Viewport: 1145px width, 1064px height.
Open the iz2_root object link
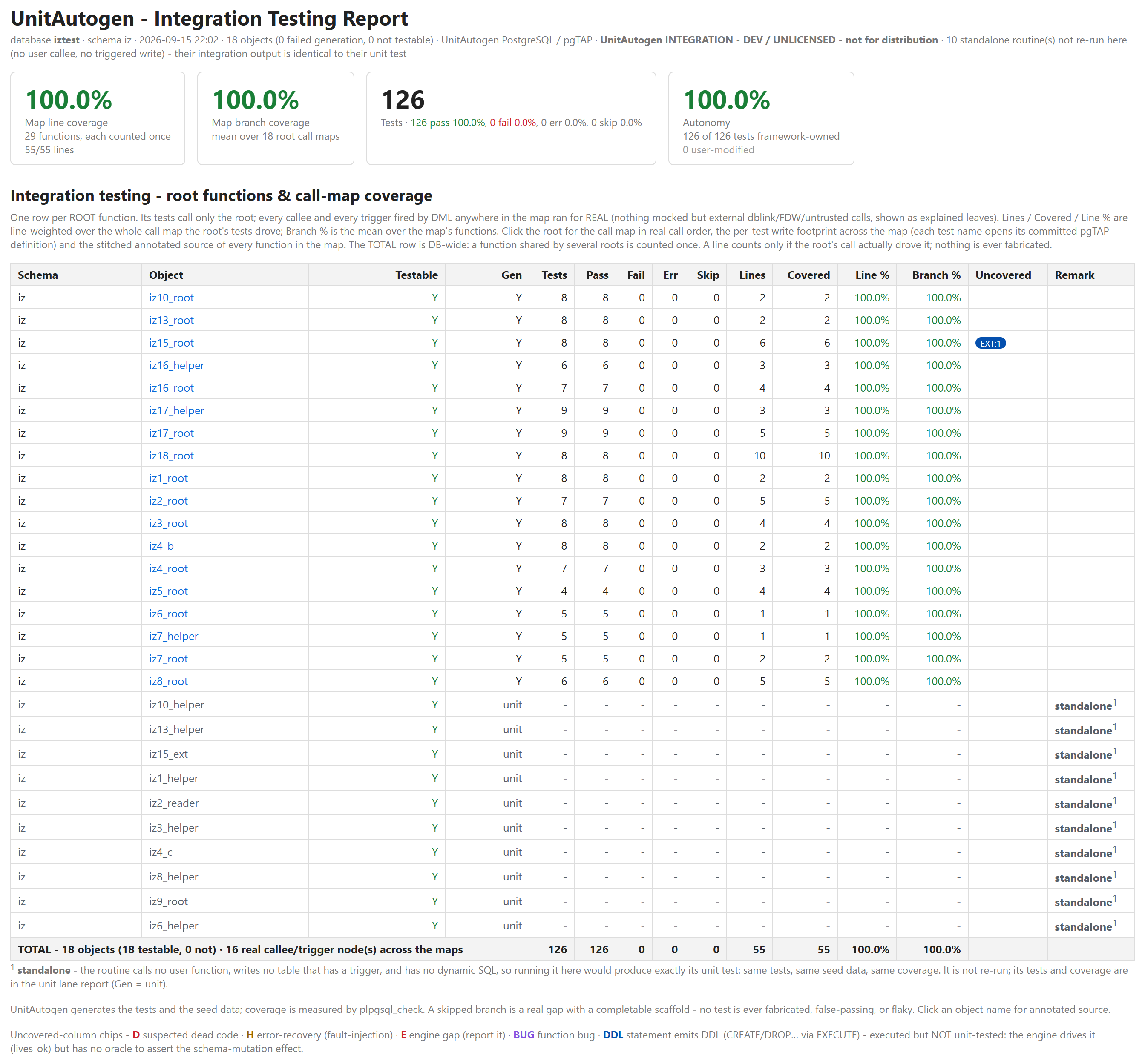(168, 501)
